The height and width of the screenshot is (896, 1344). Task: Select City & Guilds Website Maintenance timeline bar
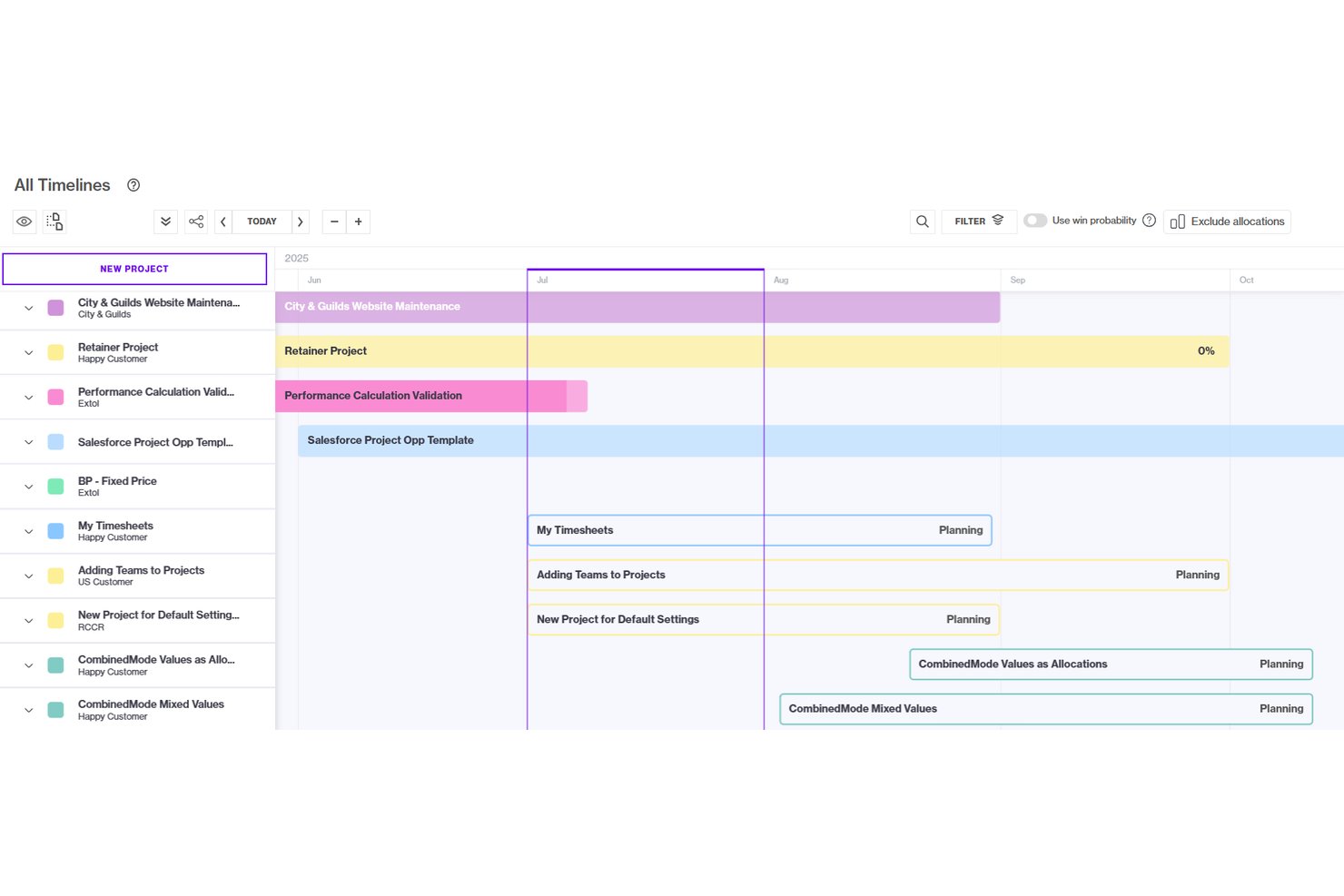coord(637,307)
